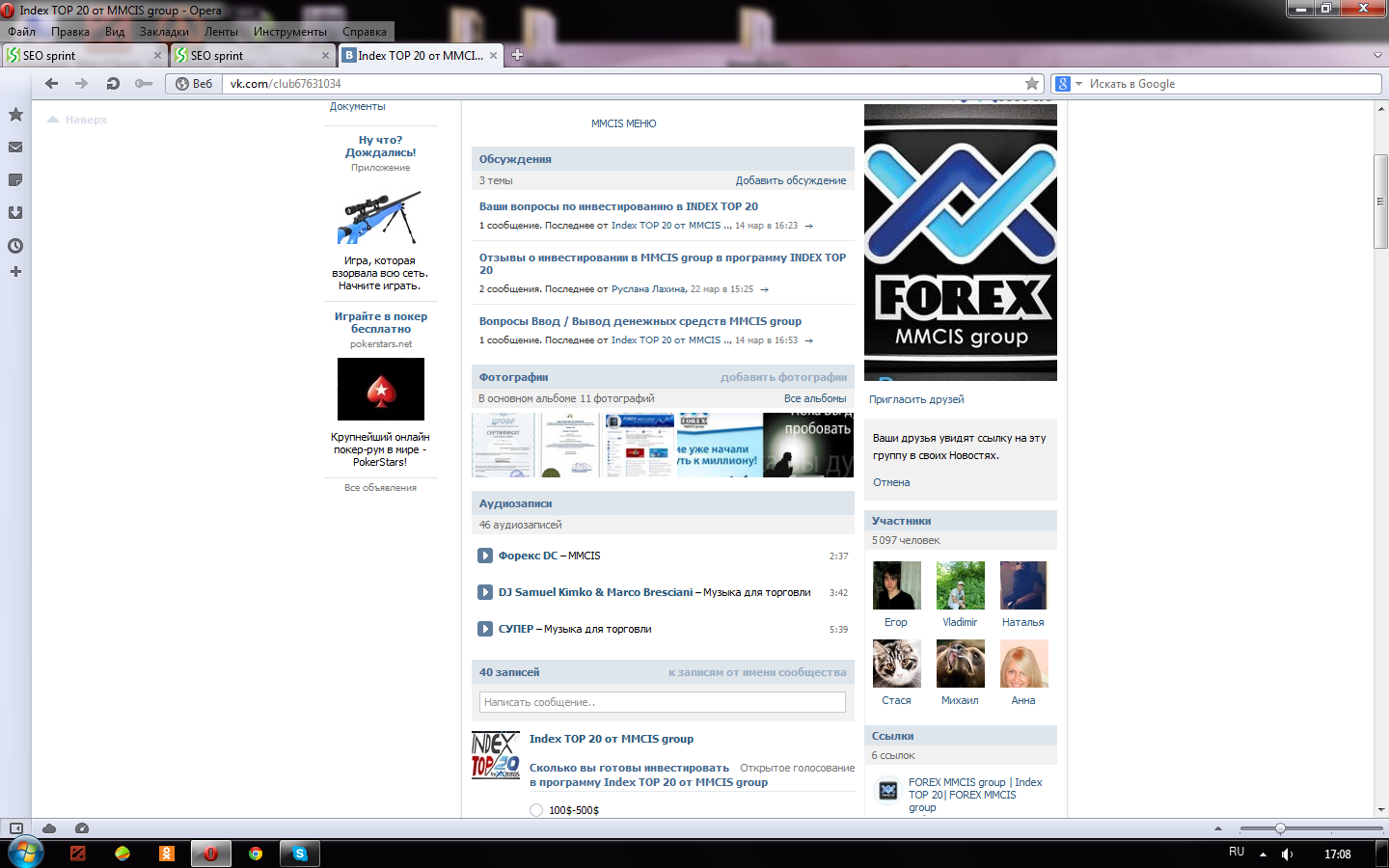Toggle Opera Turbo speedometer icon
1389x868 pixels.
[82, 828]
